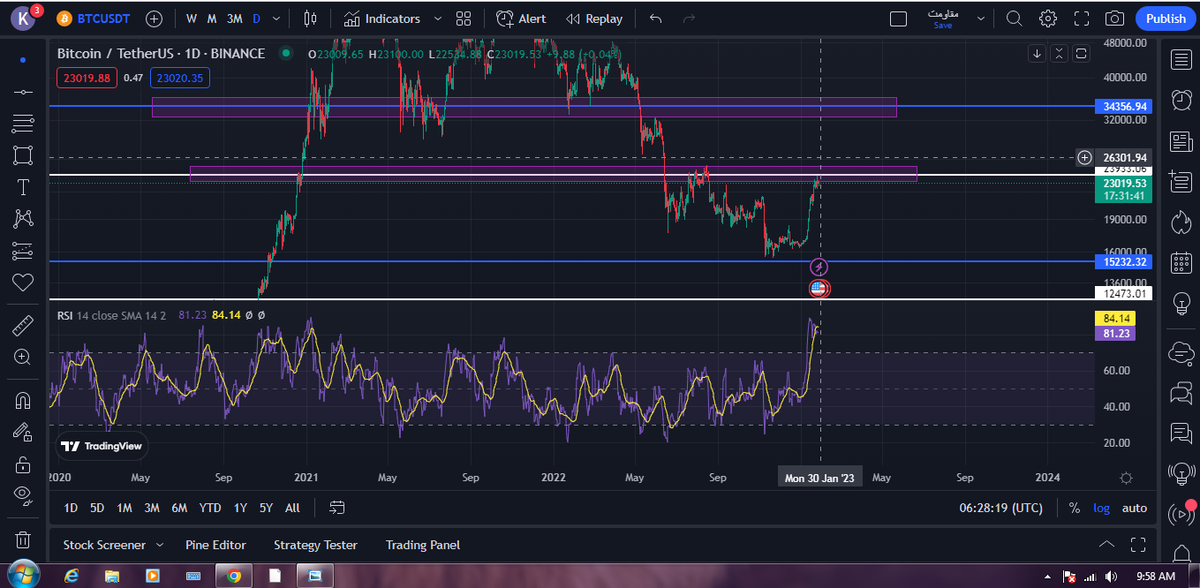Screen dimensions: 1200x588
Task: Open chart settings gear icon
Action: tap(1048, 19)
